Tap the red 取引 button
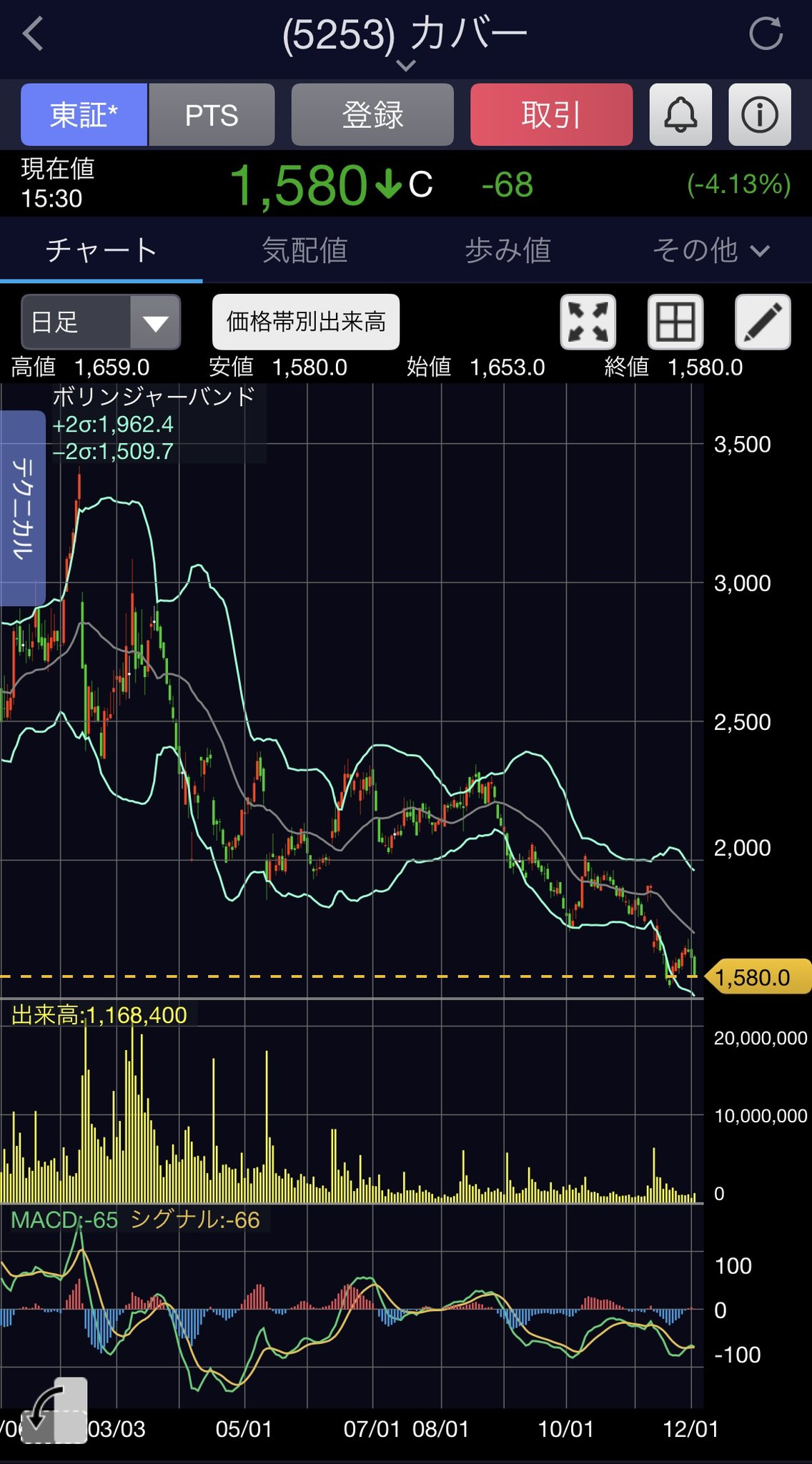Viewport: 812px width, 1464px height. (551, 114)
